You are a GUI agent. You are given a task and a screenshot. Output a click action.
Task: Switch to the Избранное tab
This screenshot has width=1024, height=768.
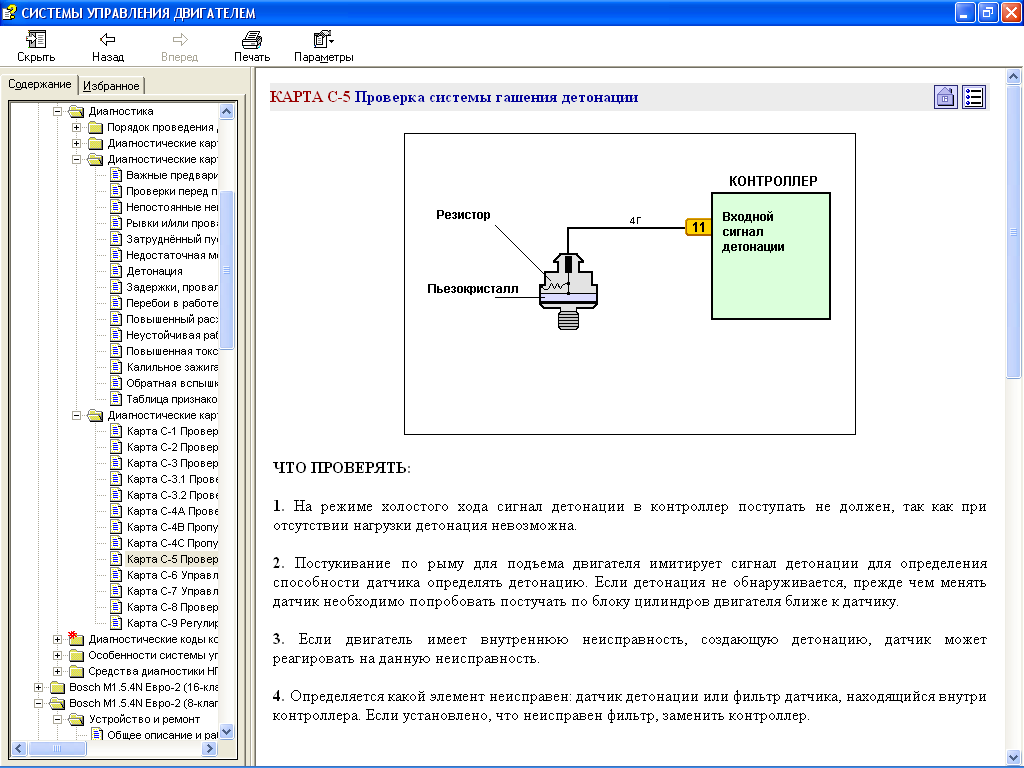coord(111,86)
